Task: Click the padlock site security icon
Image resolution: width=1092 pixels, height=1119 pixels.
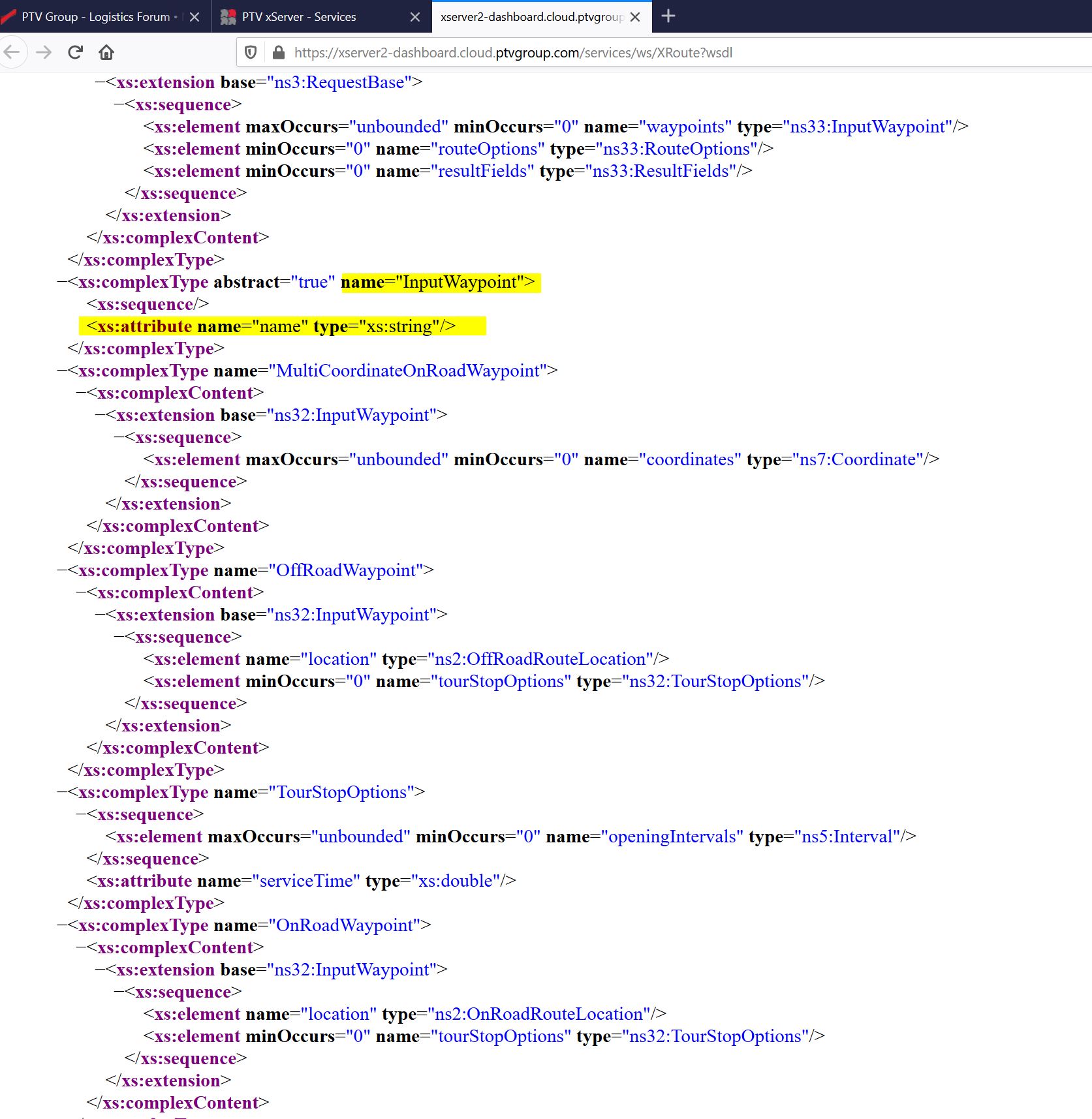Action: [278, 52]
